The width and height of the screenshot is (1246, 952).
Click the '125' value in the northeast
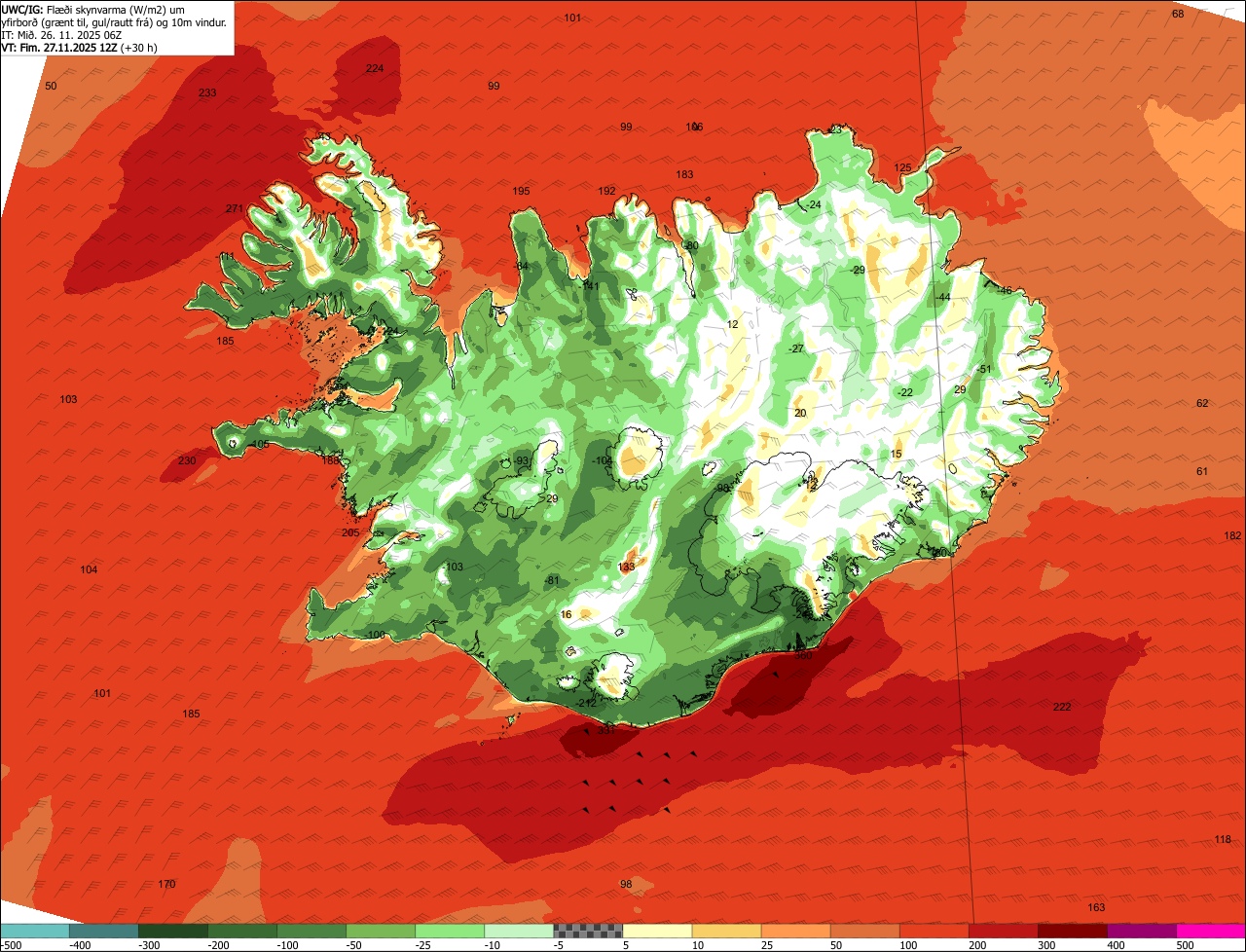(903, 167)
